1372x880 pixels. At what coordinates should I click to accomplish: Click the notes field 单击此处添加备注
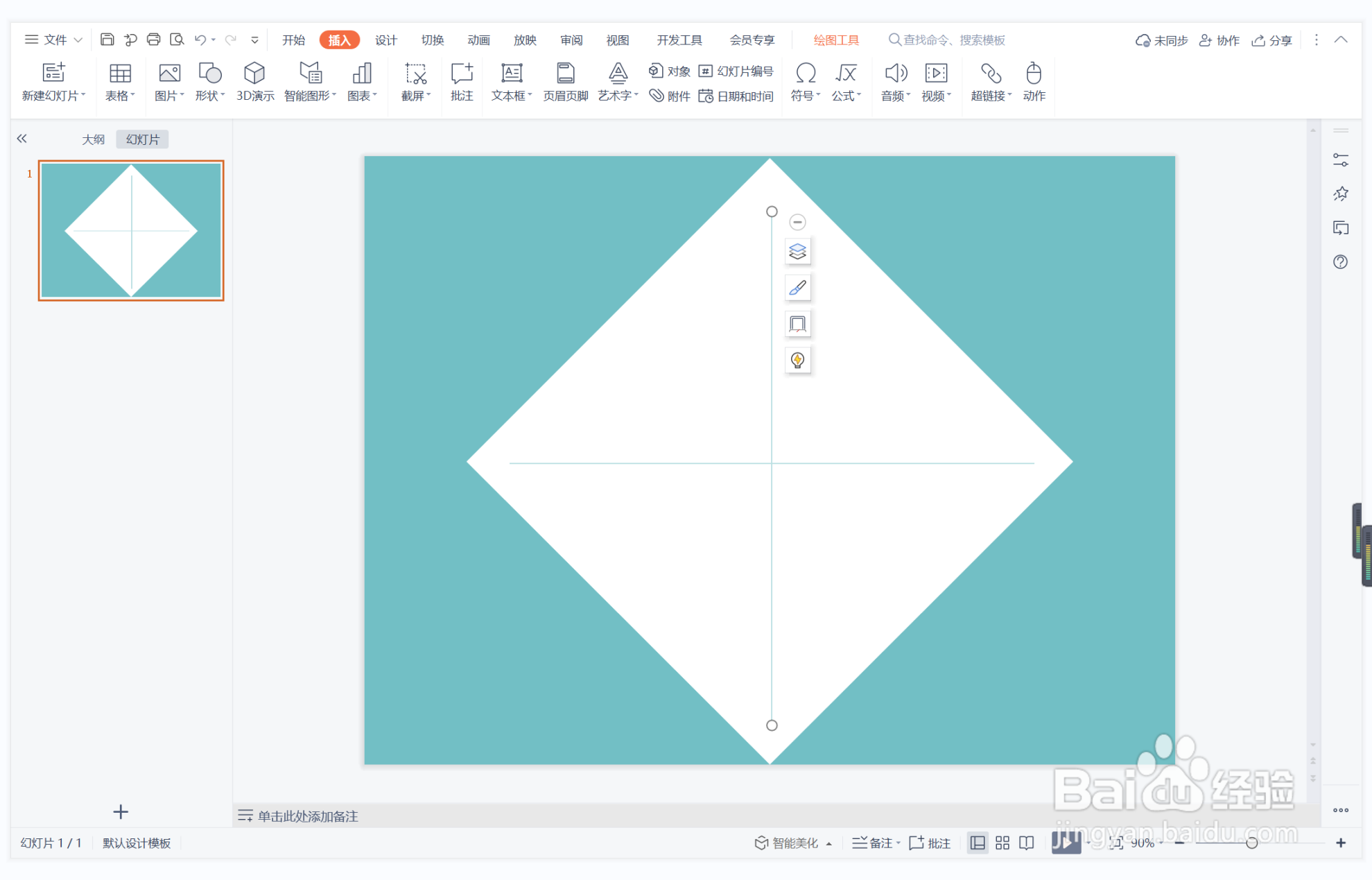(x=308, y=816)
